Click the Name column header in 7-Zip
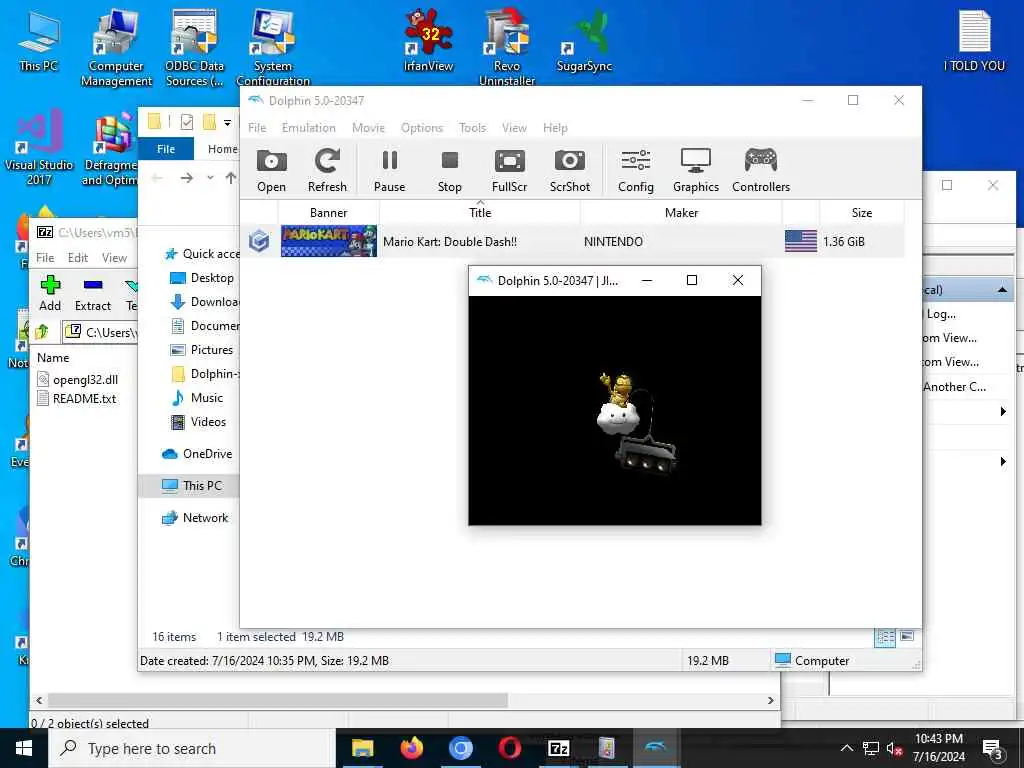 point(53,358)
